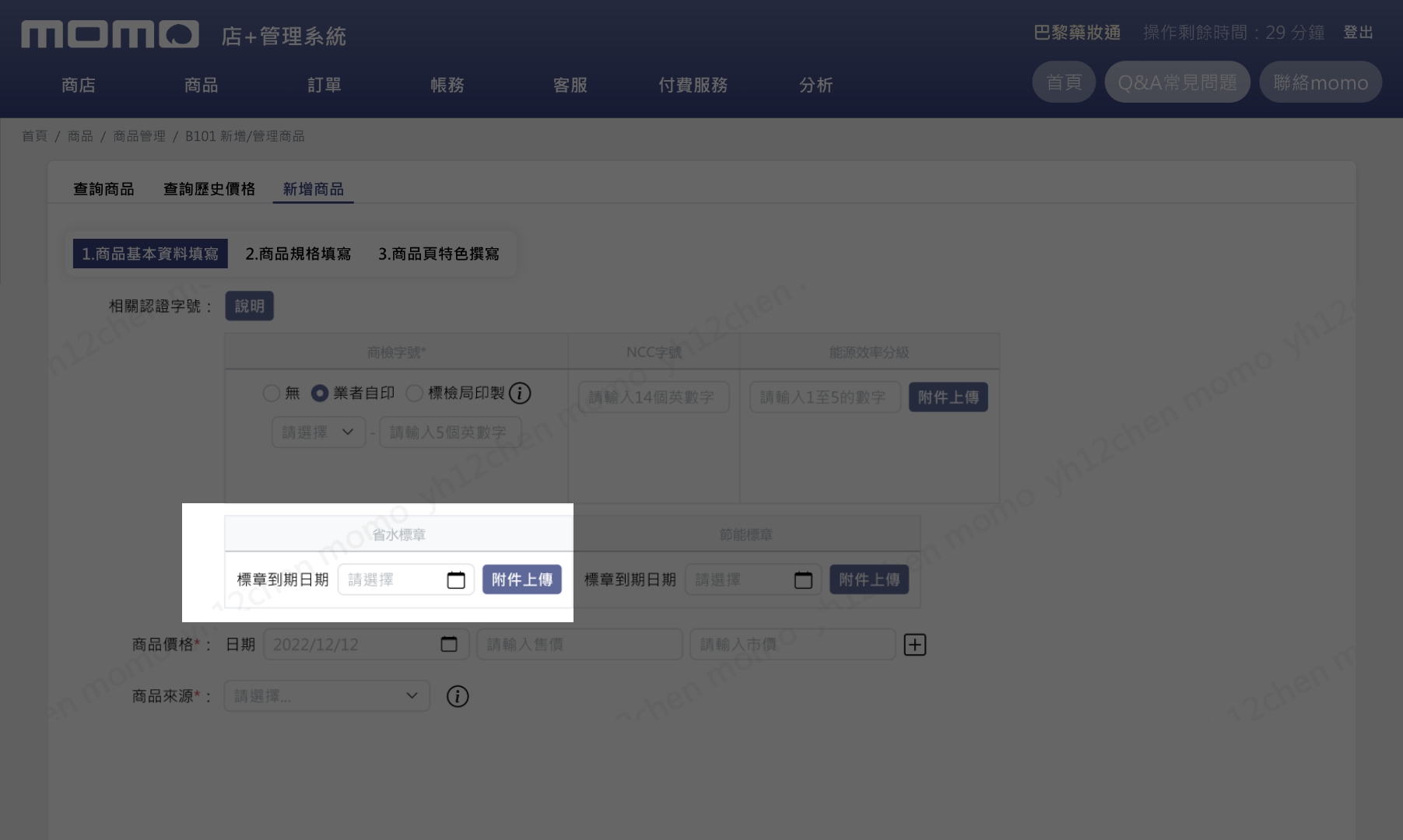
Task: Click the 巴黎藥妝通 store name
Action: 1077,33
